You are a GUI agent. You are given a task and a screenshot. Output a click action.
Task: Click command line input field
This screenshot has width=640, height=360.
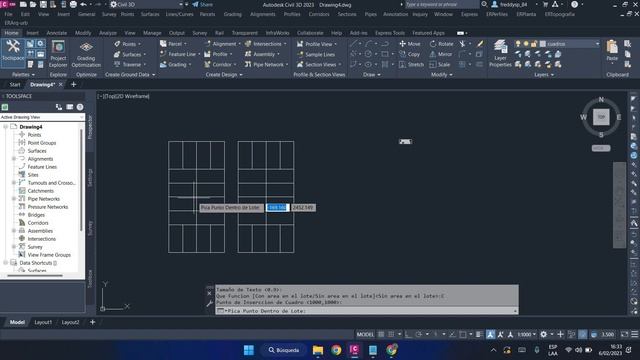[x=367, y=311]
